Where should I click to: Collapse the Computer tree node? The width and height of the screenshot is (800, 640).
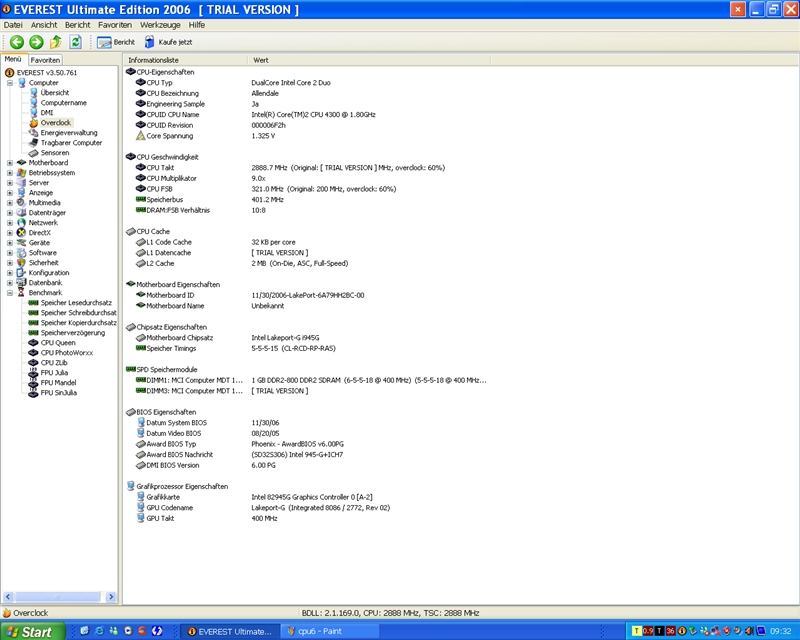point(10,83)
